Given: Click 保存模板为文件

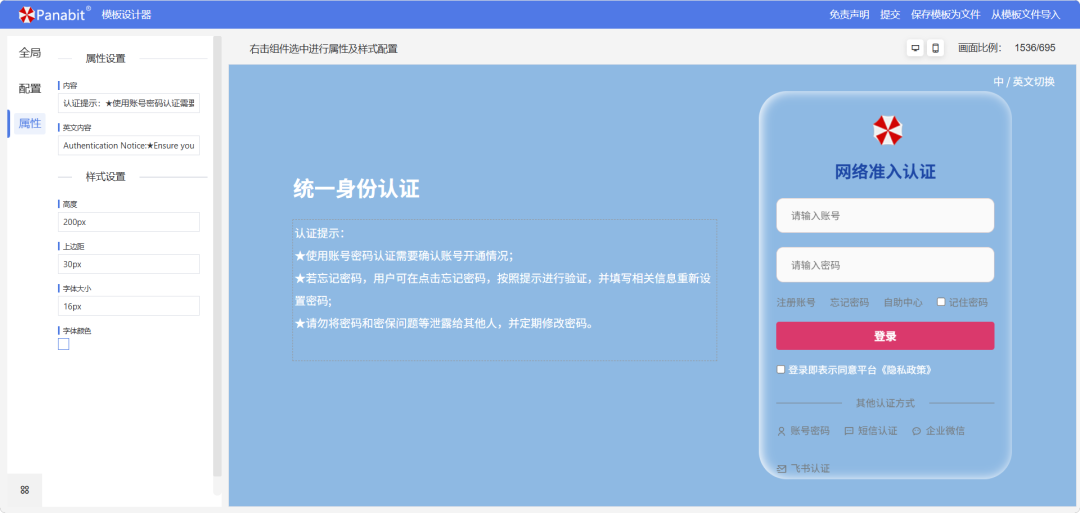Looking at the screenshot, I should pyautogui.click(x=945, y=14).
